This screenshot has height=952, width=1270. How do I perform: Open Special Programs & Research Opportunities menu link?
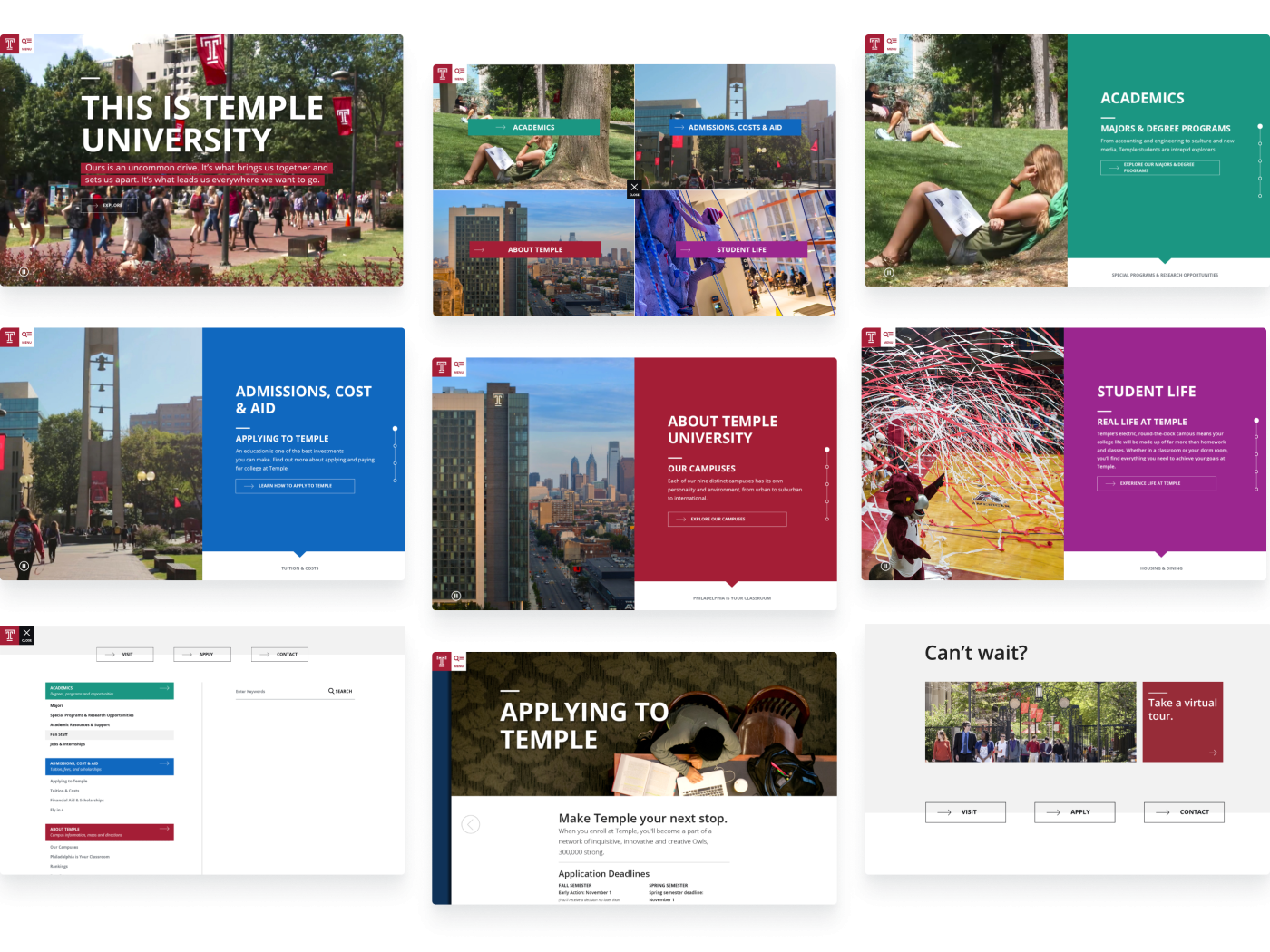[92, 715]
